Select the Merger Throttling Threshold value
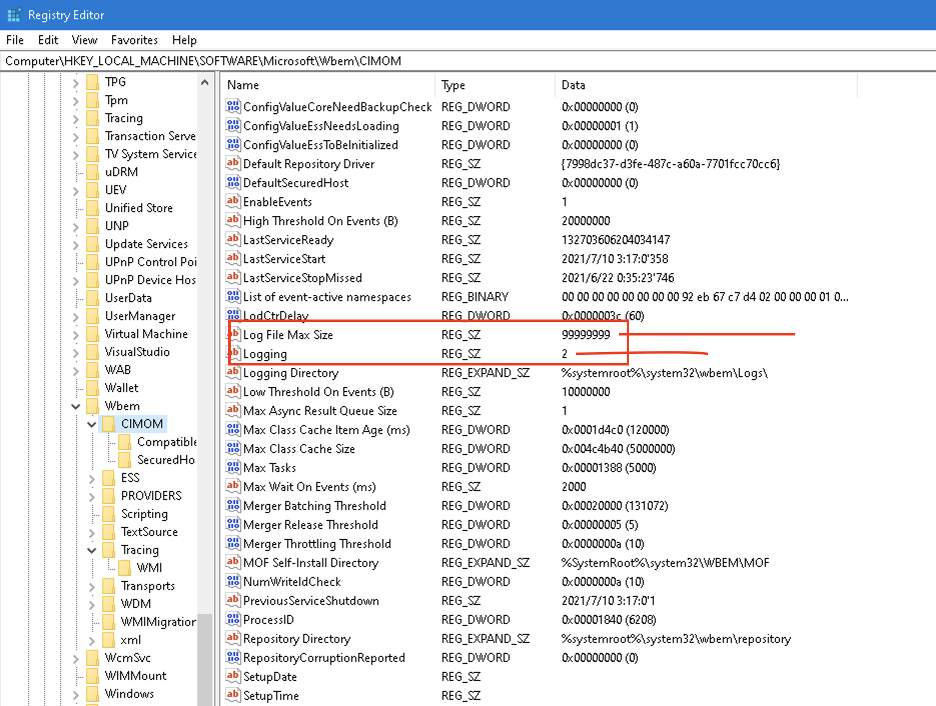 pos(317,544)
